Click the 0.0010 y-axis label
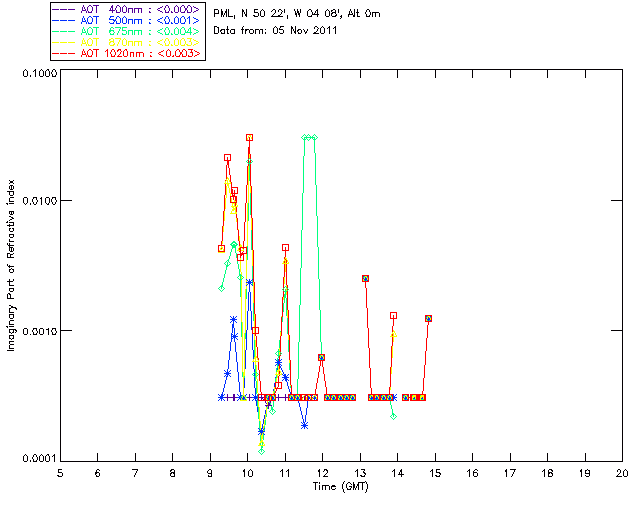Screen dimensions: 640x512 coord(39,331)
